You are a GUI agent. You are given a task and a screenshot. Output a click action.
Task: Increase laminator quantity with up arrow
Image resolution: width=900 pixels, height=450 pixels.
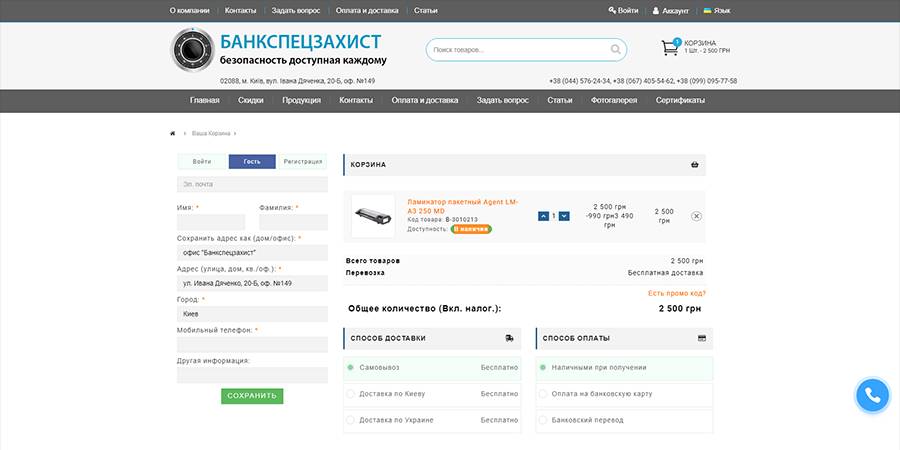[543, 216]
